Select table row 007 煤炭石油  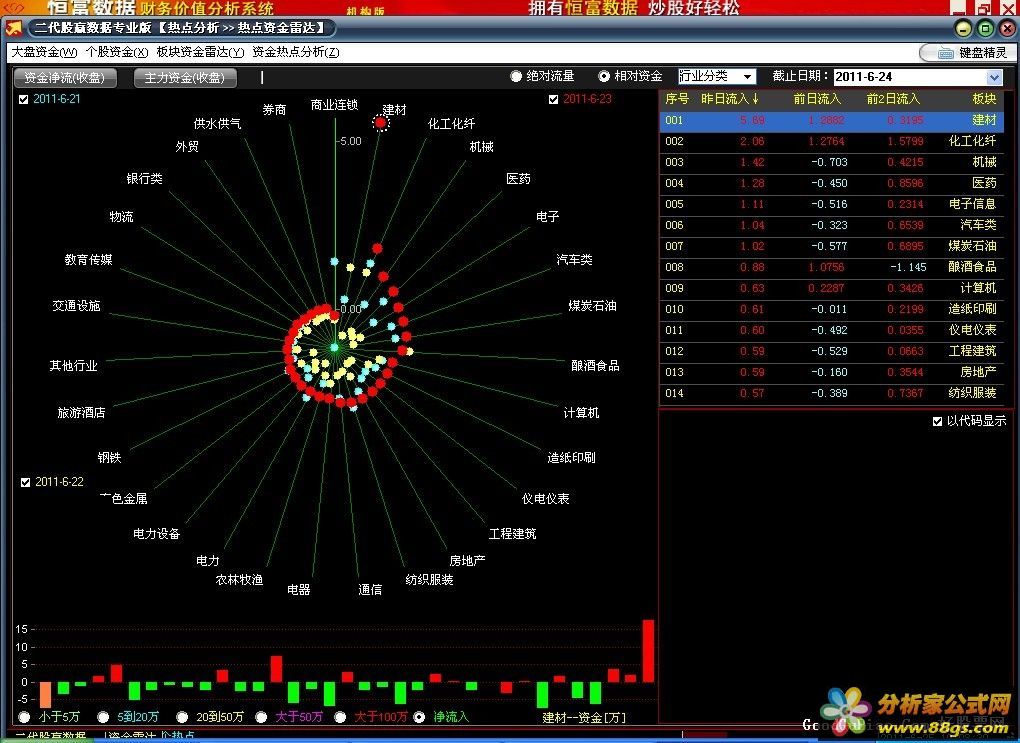[x=832, y=246]
